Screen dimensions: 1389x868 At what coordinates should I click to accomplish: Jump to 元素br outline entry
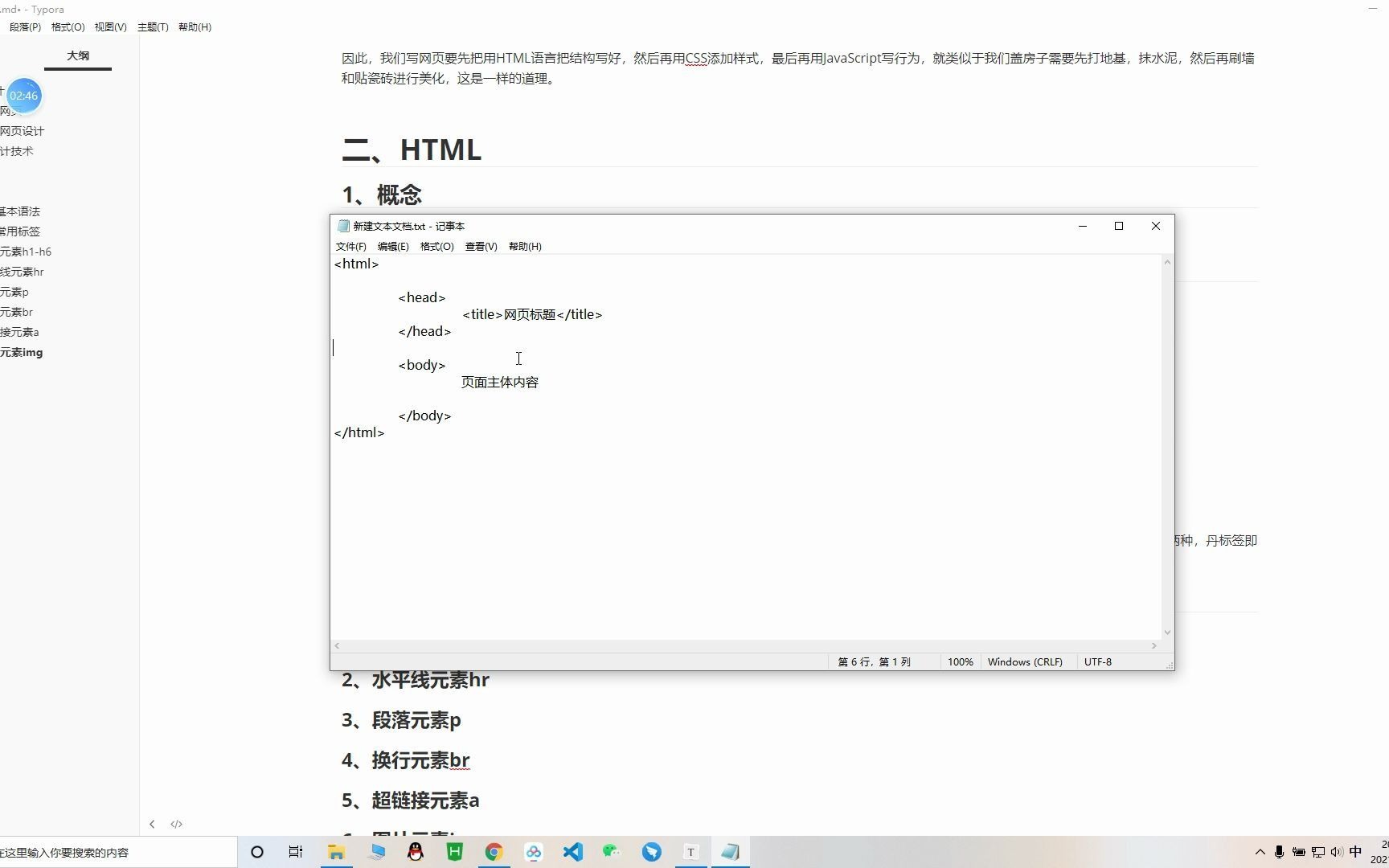[x=16, y=312]
